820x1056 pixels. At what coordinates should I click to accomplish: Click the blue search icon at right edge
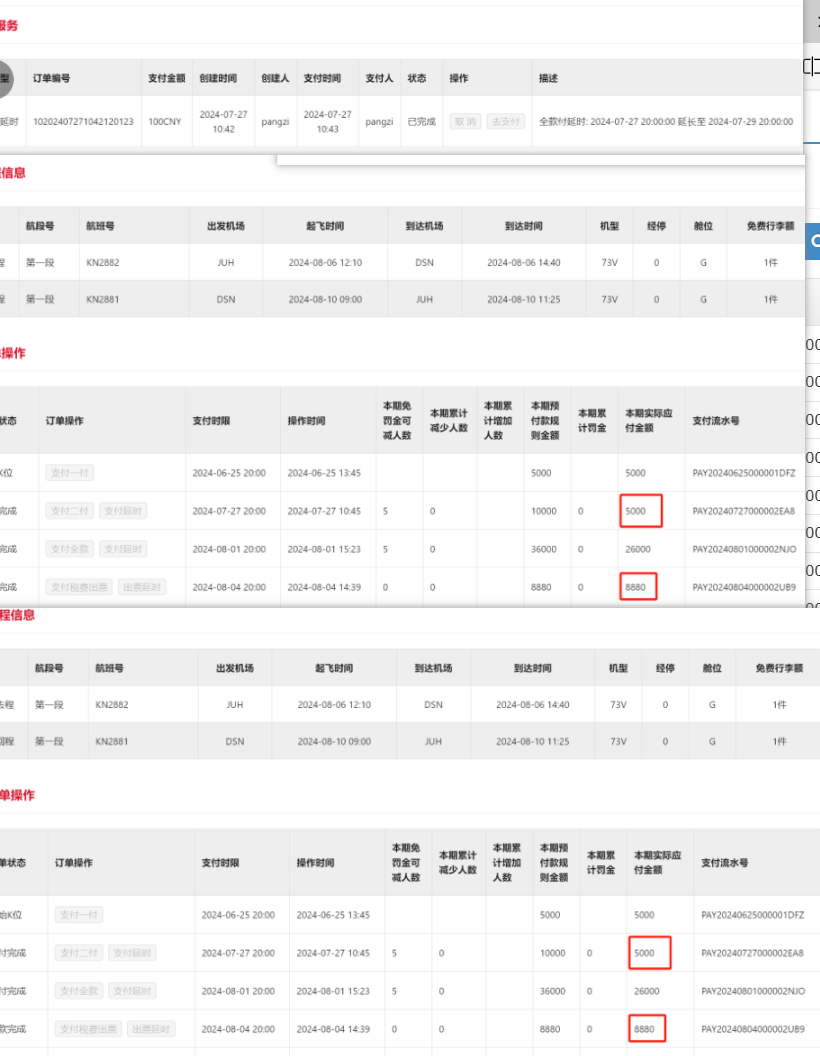[813, 241]
